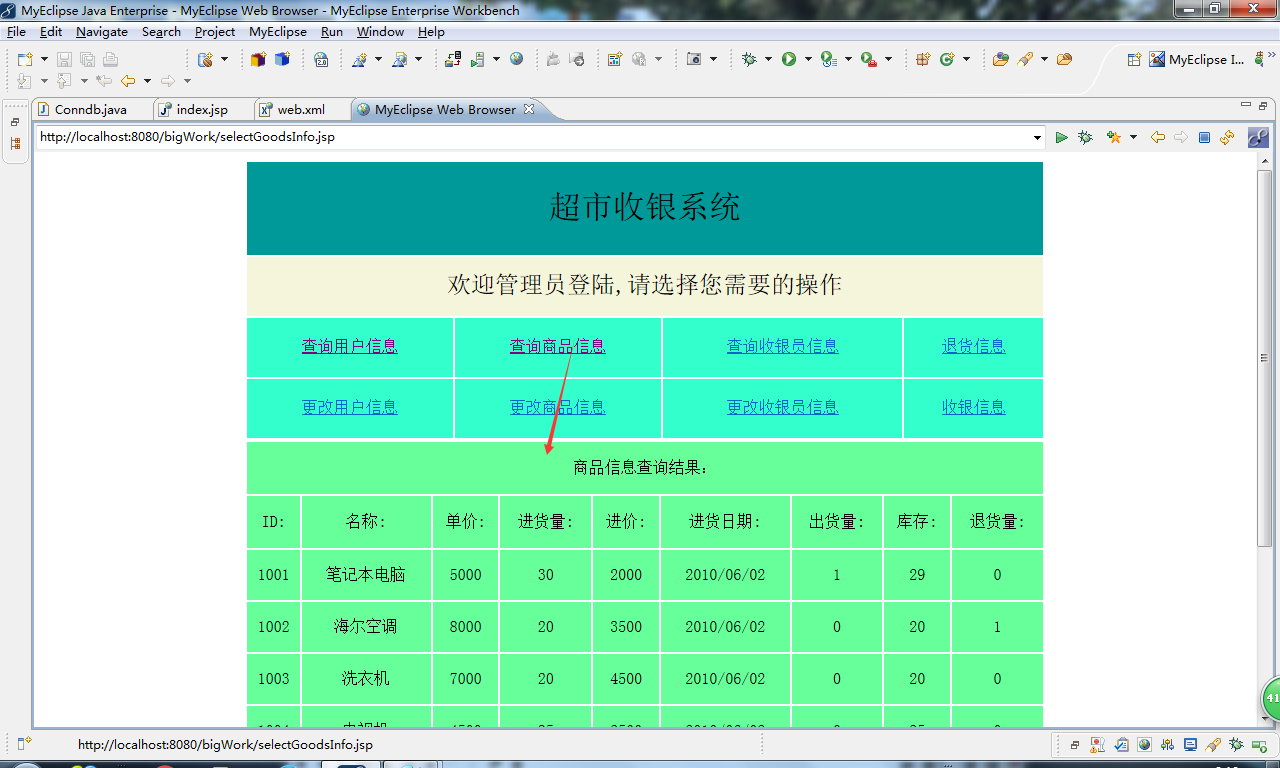Image resolution: width=1280 pixels, height=768 pixels.
Task: Click the 海尔空调 name cell
Action: (366, 627)
